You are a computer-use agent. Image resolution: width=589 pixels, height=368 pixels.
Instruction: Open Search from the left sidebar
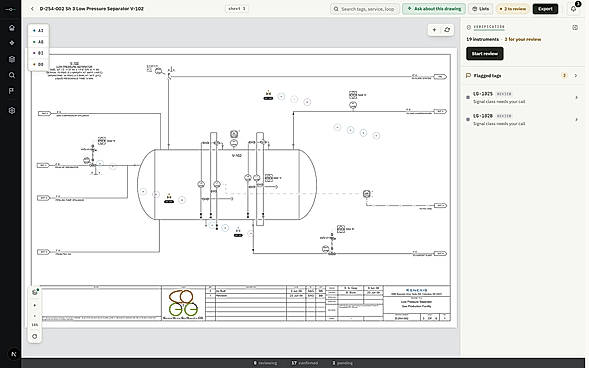tap(12, 75)
